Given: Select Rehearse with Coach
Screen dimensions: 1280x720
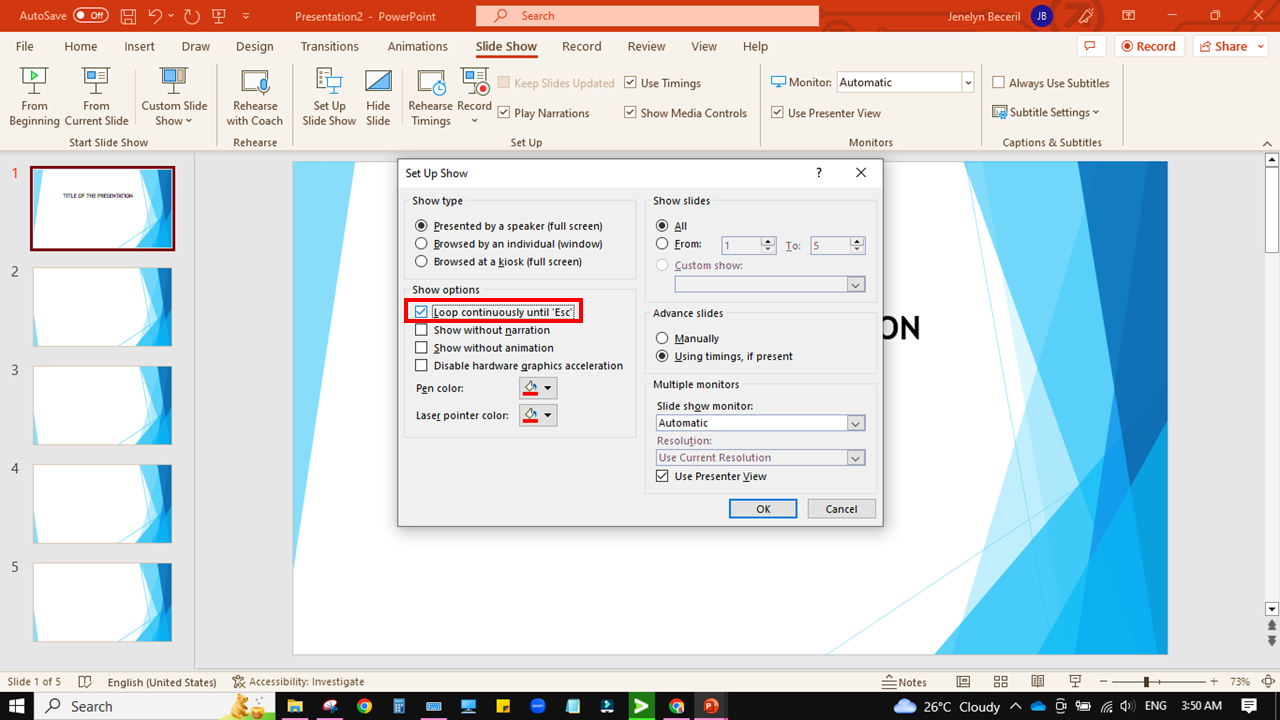Looking at the screenshot, I should (254, 95).
